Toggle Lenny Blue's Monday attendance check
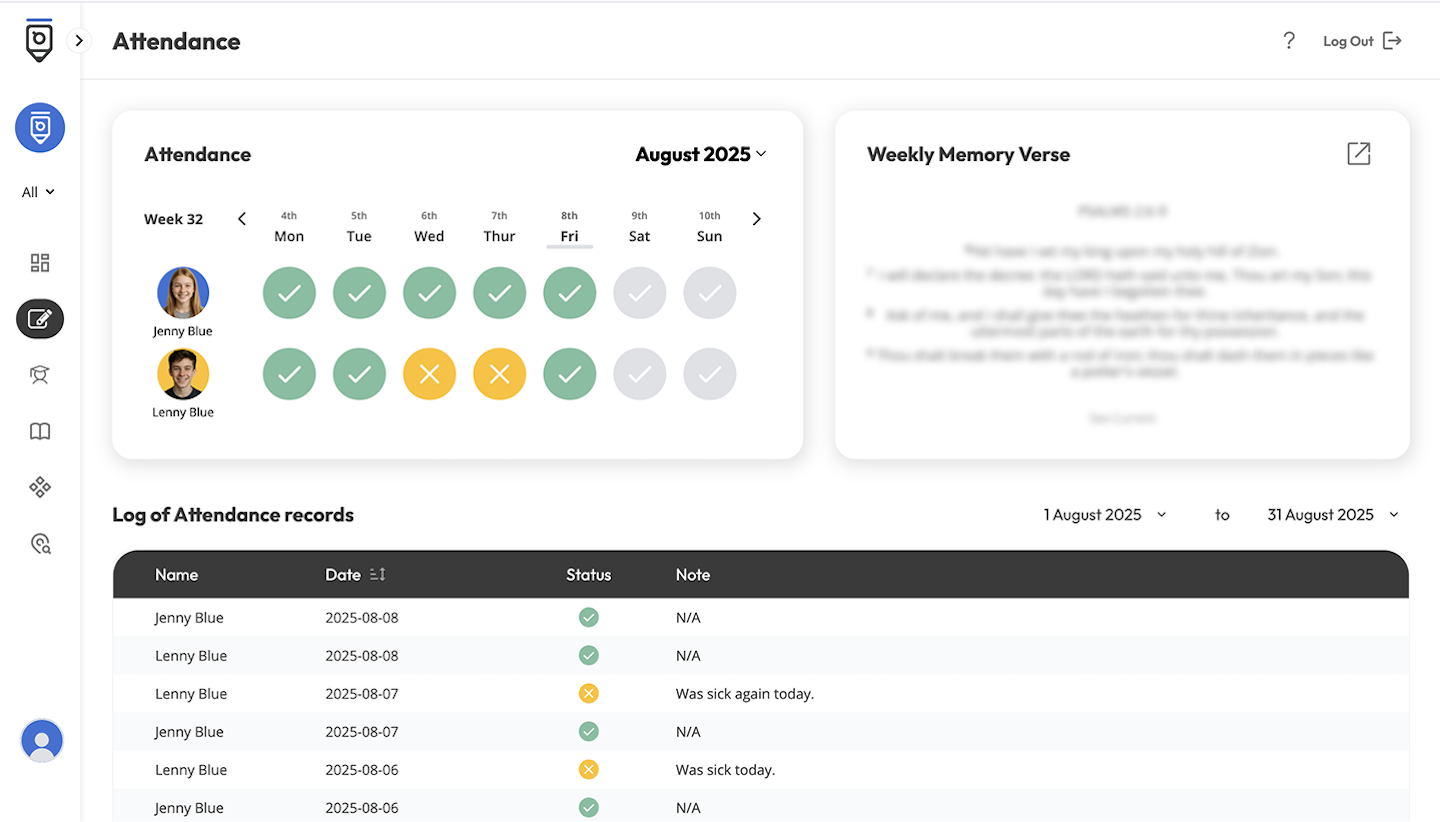The height and width of the screenshot is (822, 1440). pos(289,374)
